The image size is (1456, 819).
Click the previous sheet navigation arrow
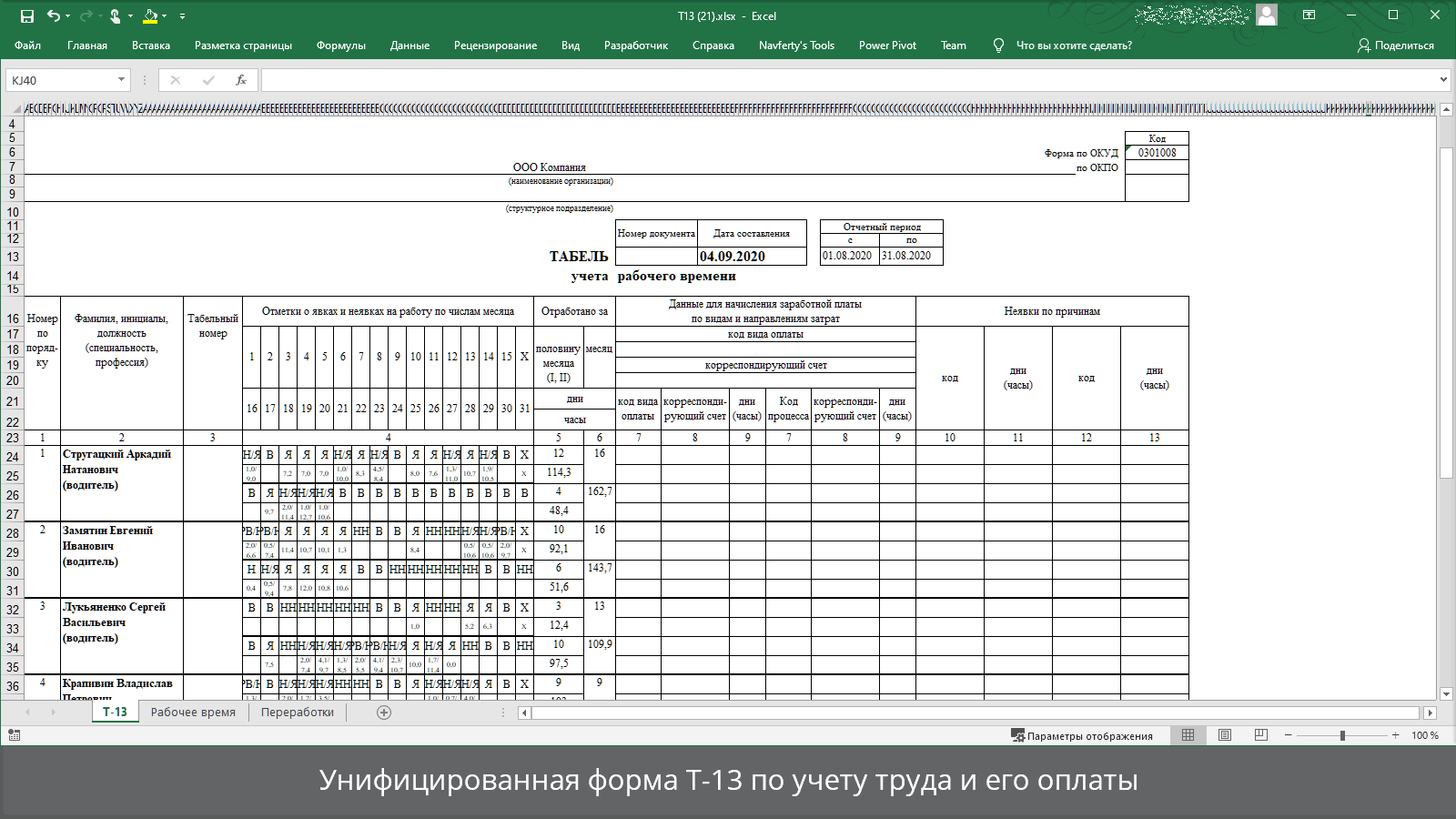click(x=28, y=713)
